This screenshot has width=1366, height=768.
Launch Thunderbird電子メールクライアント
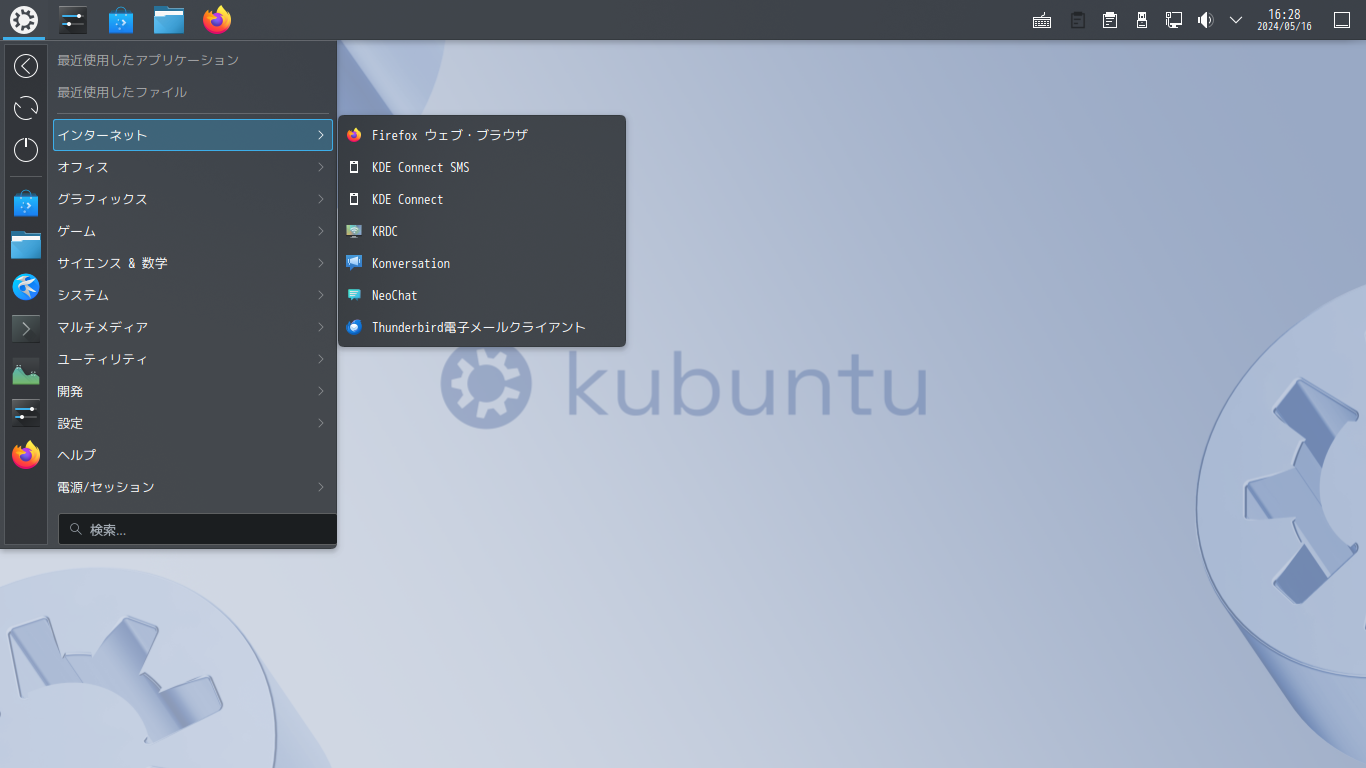pyautogui.click(x=482, y=327)
